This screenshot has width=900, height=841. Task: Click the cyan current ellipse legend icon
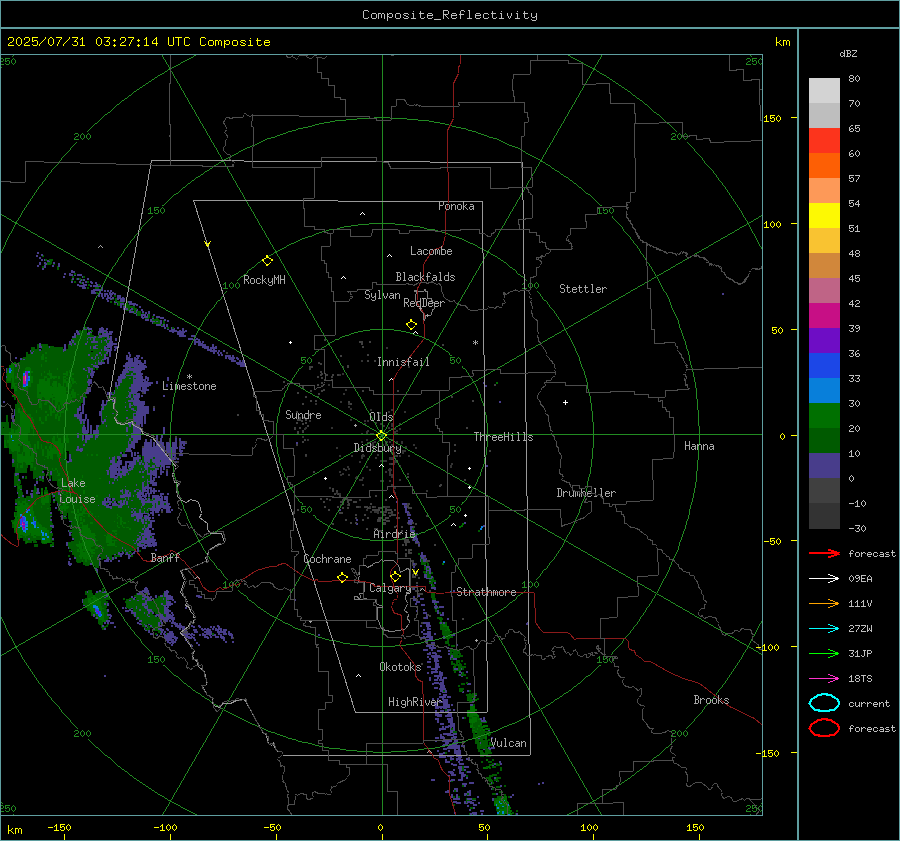tap(824, 703)
